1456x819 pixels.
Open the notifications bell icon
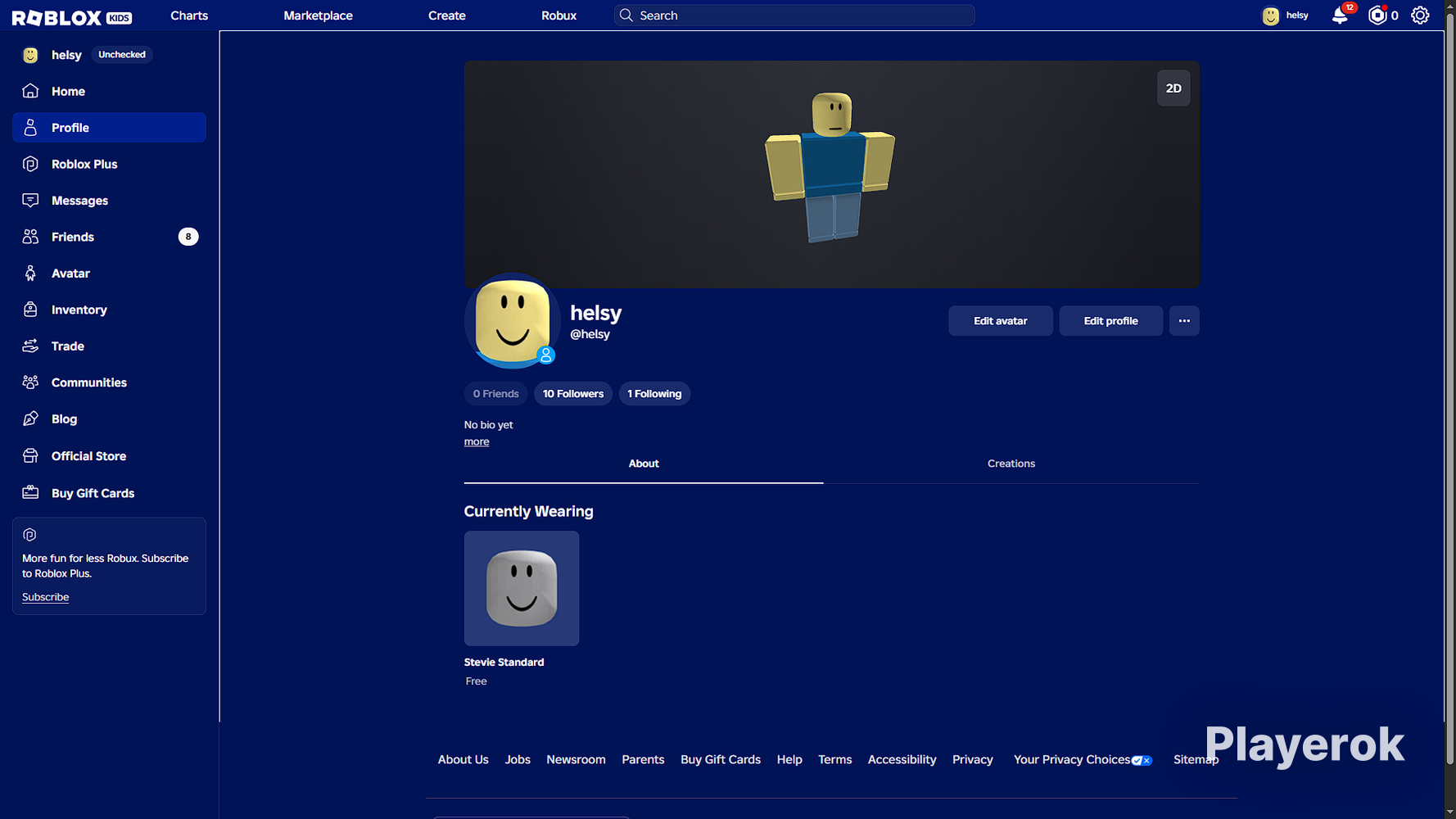(x=1340, y=16)
